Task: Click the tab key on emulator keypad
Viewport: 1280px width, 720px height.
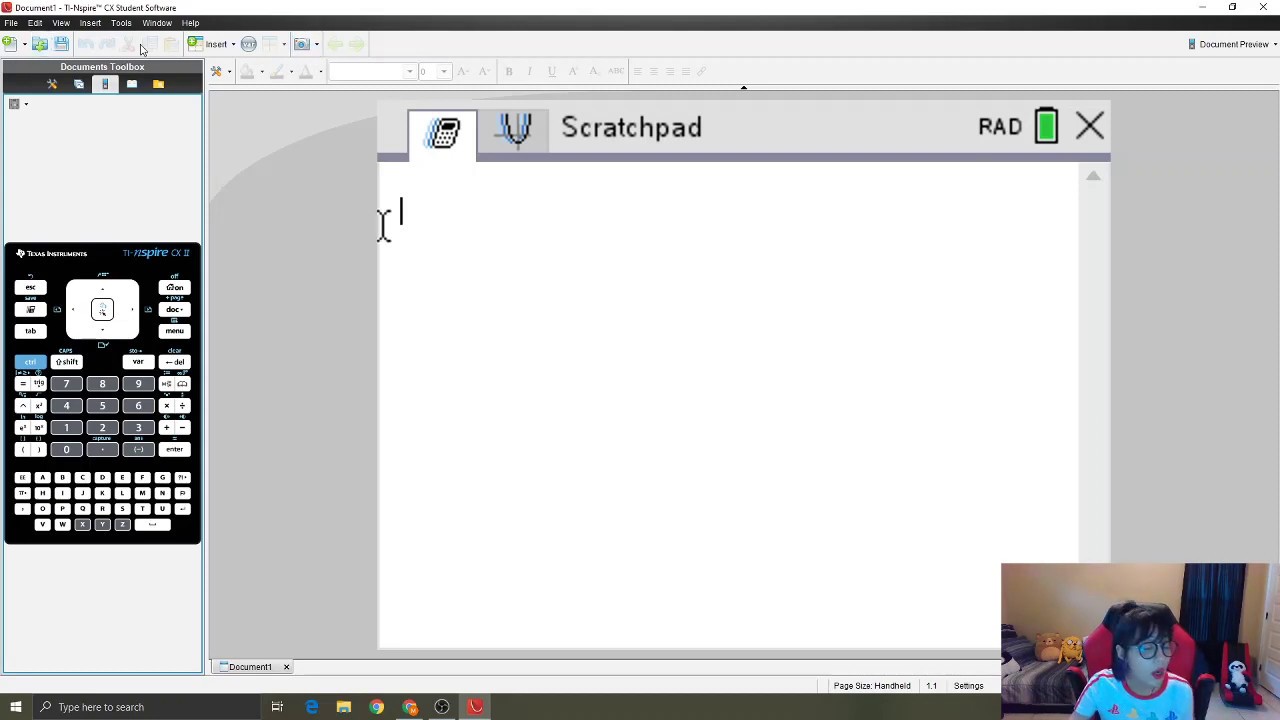Action: 30,331
